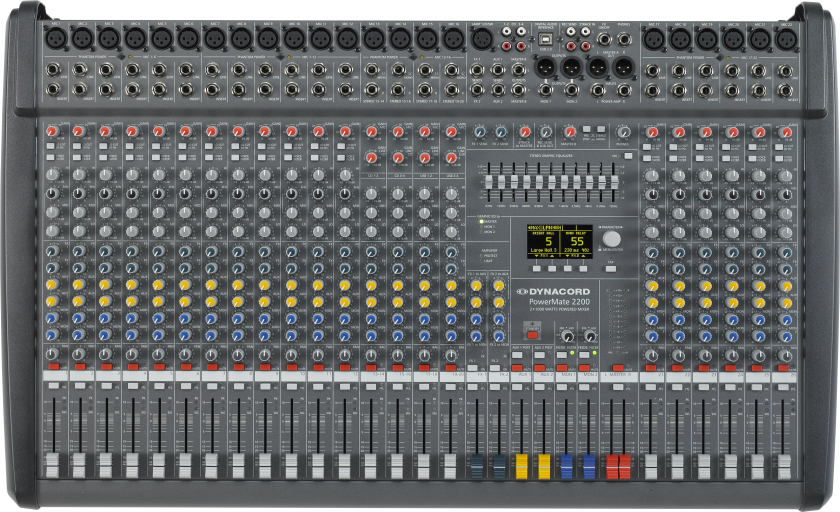Grab the yellow AUX 1 fader
Viewport: 840px width, 512px height.
pyautogui.click(x=521, y=465)
